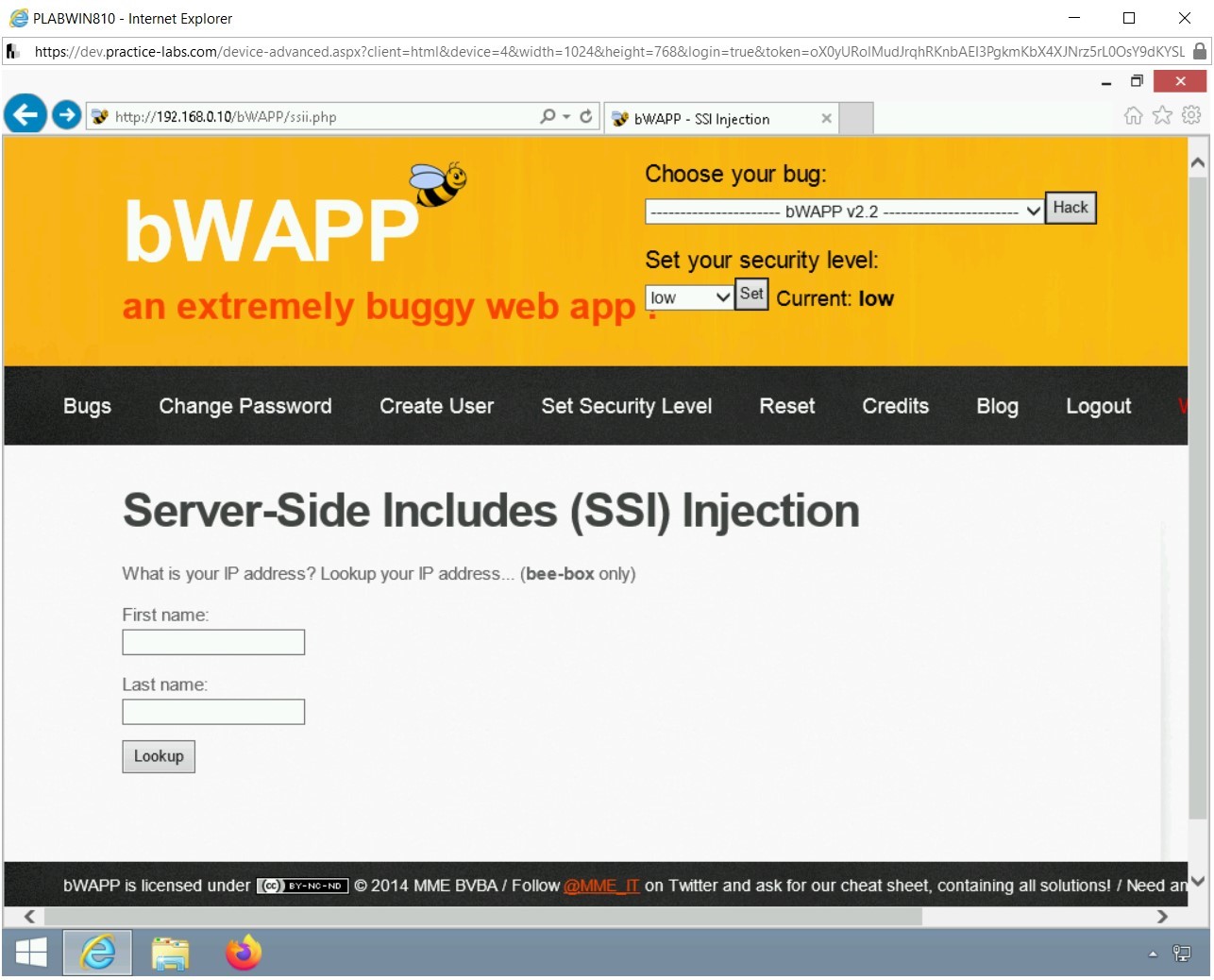Click the Refresh icon in address bar

pyautogui.click(x=585, y=115)
